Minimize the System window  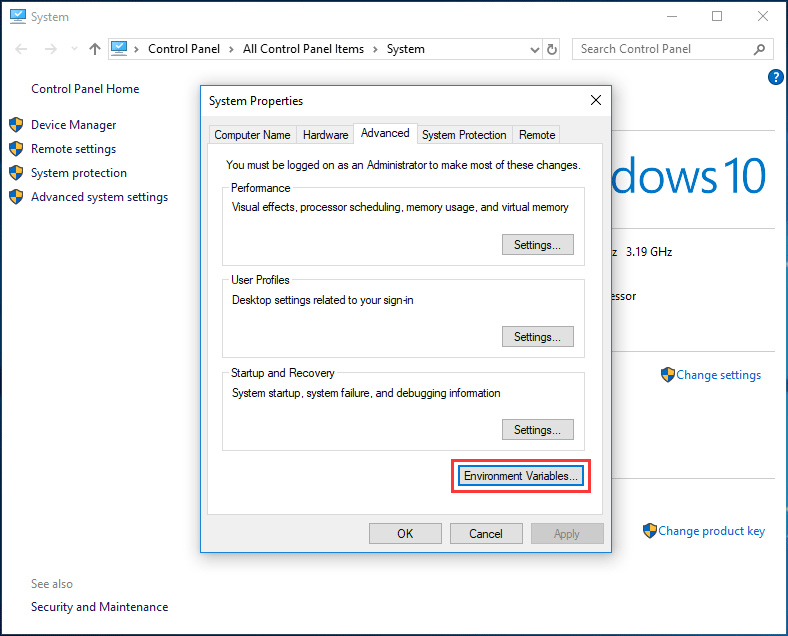pyautogui.click(x=672, y=17)
